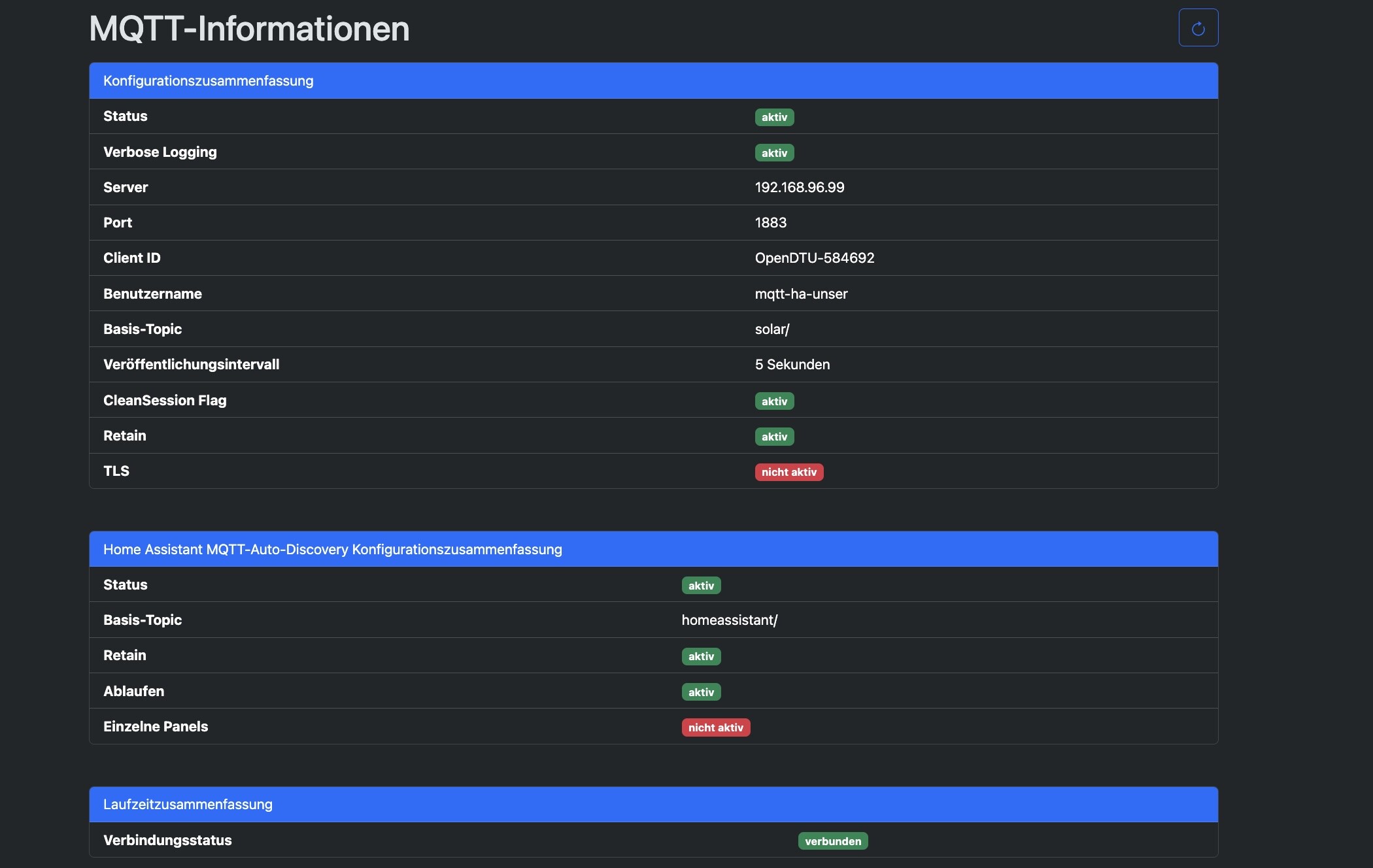Toggle the Retain badge under Home Assistant section
This screenshot has height=868, width=1373.
tap(701, 656)
